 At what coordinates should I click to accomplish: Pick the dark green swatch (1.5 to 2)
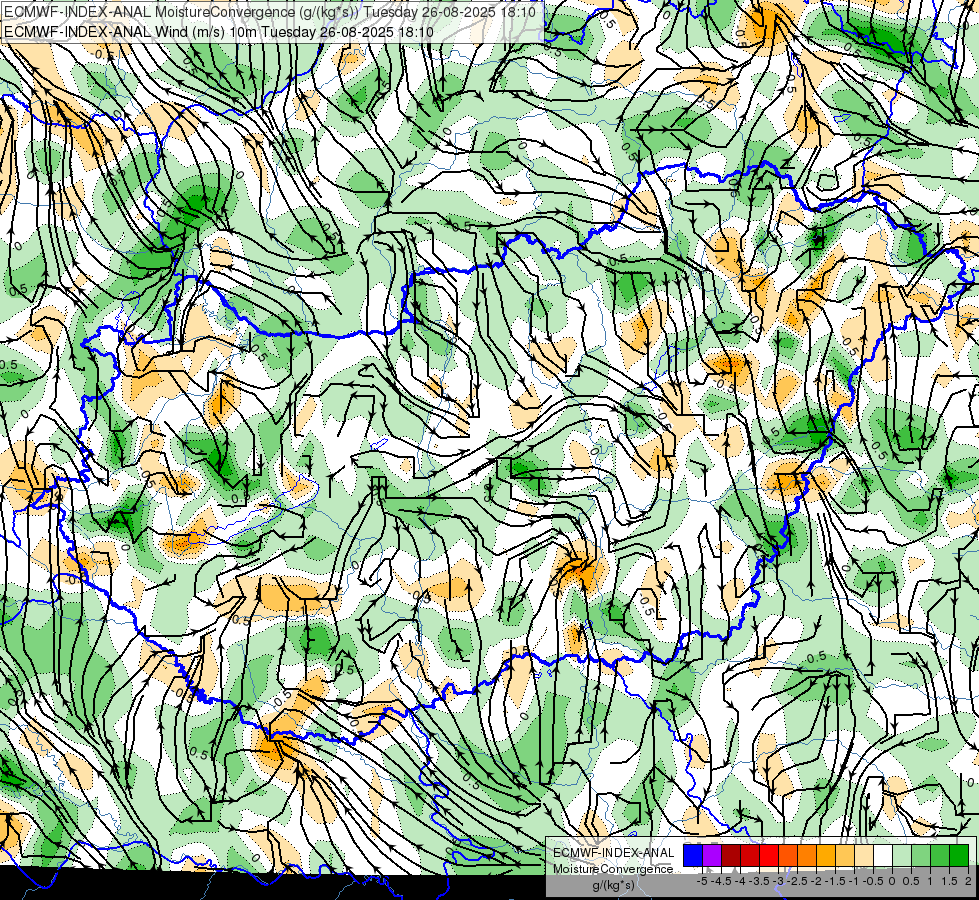click(x=958, y=855)
